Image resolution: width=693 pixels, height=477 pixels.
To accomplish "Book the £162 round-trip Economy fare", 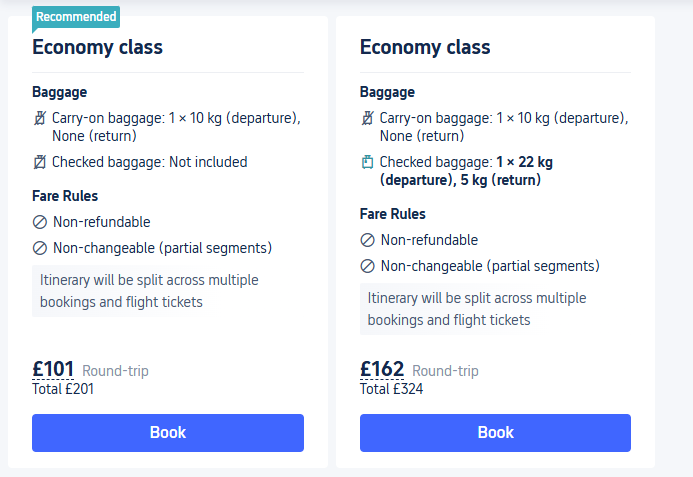I will [x=495, y=433].
